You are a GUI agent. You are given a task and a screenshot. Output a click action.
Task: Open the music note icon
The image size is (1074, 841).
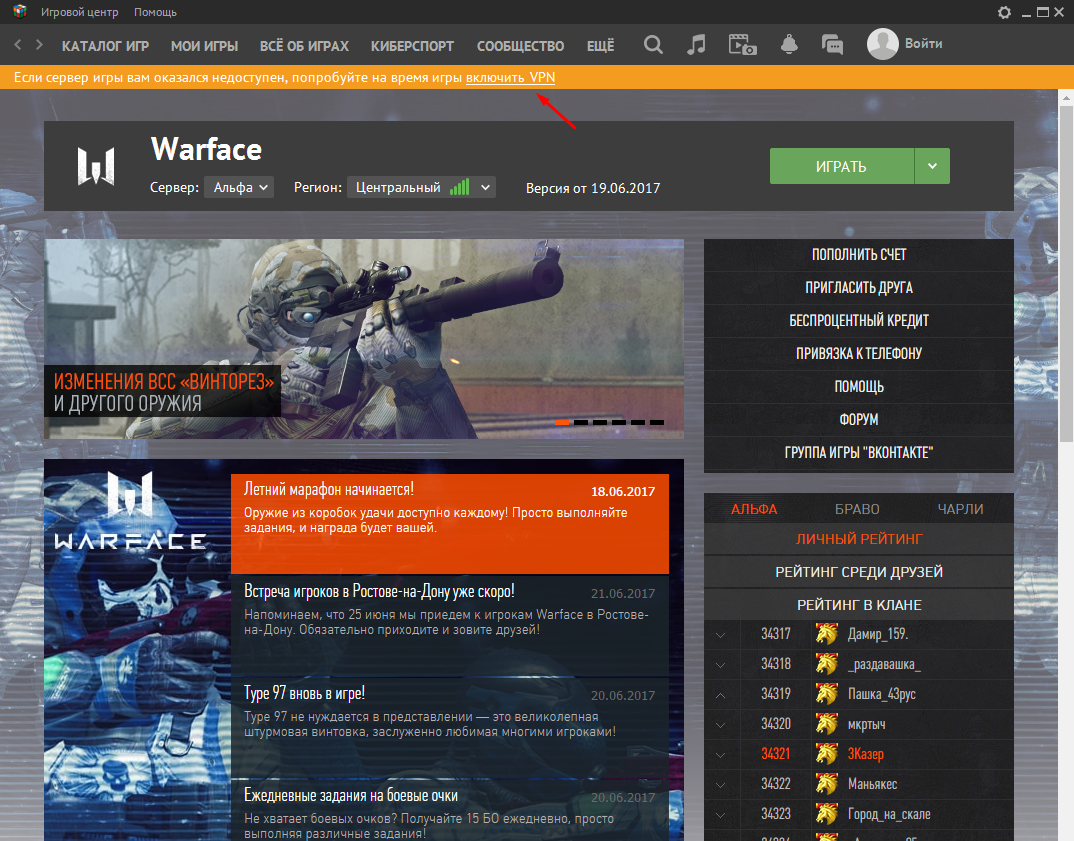pos(697,45)
